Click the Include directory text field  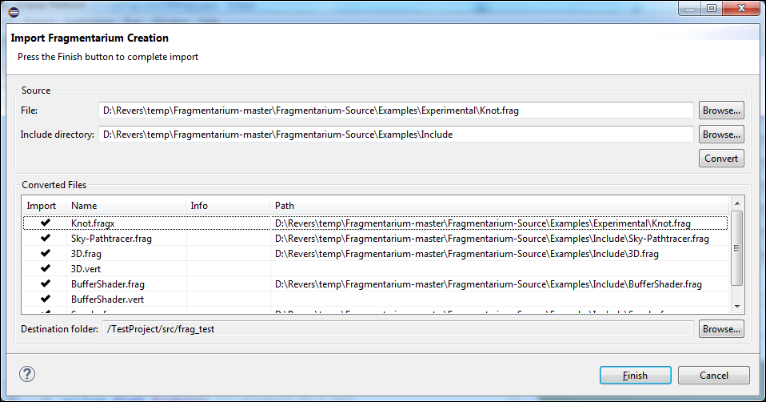395,134
